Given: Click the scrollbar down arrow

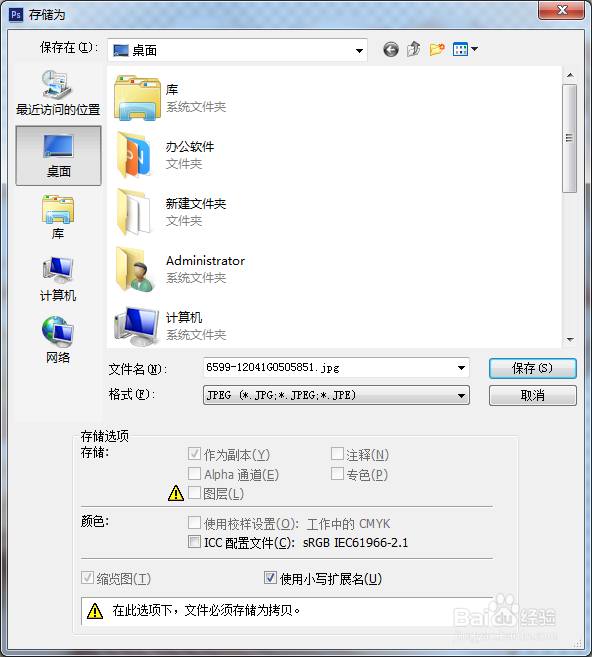Looking at the screenshot, I should click(570, 340).
